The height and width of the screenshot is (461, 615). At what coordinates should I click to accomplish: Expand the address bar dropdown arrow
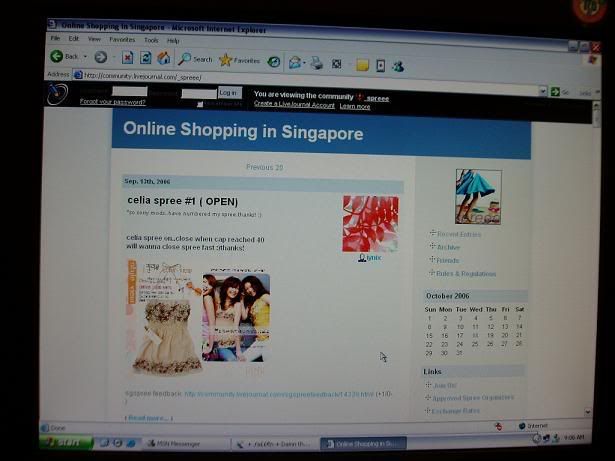543,91
